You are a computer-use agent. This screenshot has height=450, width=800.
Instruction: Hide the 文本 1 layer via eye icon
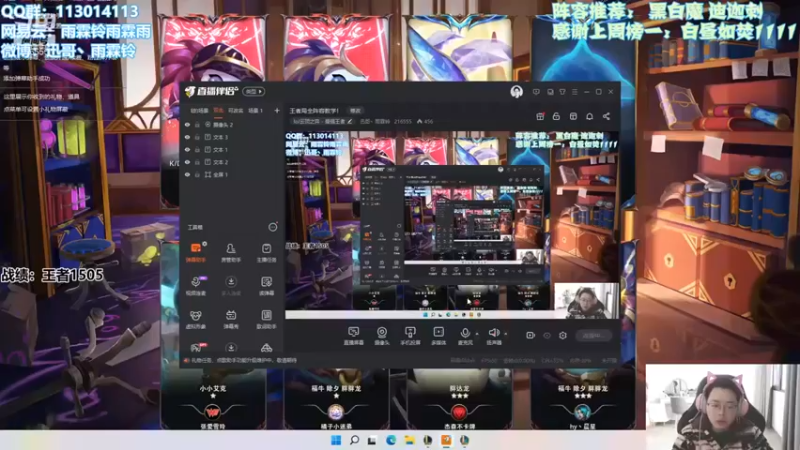point(187,149)
